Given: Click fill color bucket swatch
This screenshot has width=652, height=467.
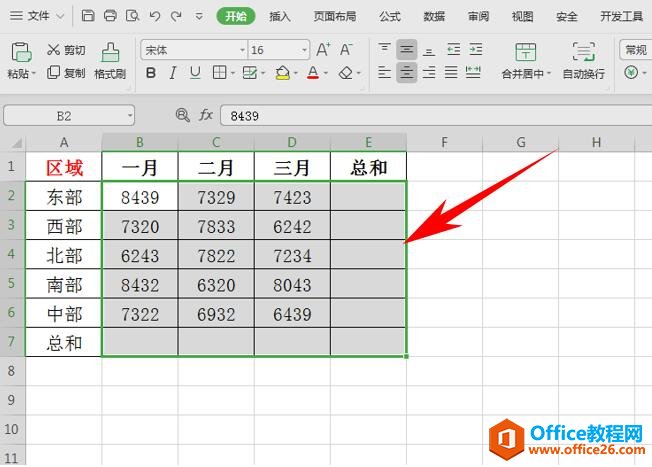Looking at the screenshot, I should [283, 73].
